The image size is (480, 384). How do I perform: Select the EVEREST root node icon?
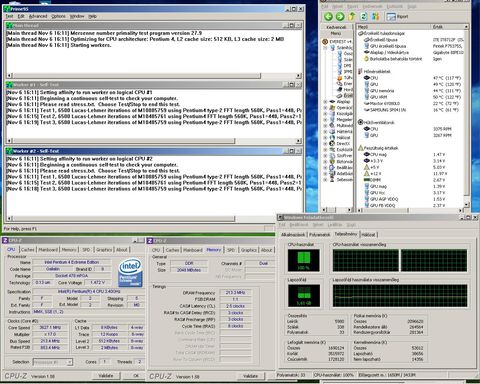325,42
